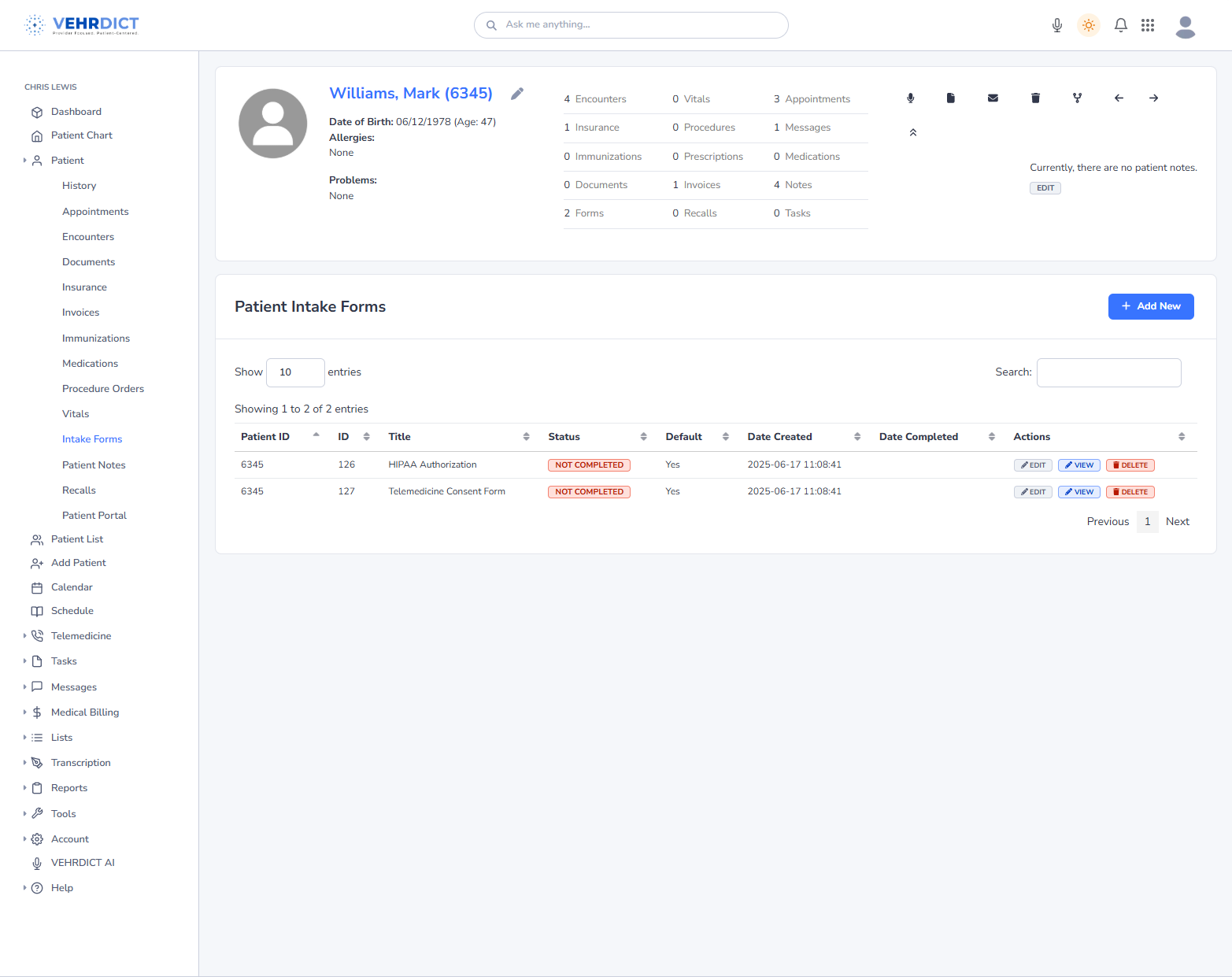
Task: Sort table by Status column
Action: (598, 437)
